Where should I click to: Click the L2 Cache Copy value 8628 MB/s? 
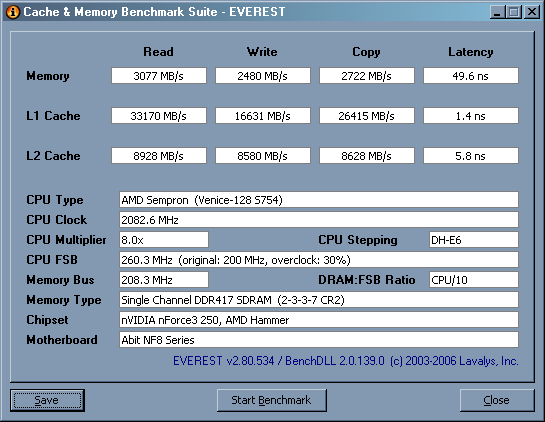point(367,156)
